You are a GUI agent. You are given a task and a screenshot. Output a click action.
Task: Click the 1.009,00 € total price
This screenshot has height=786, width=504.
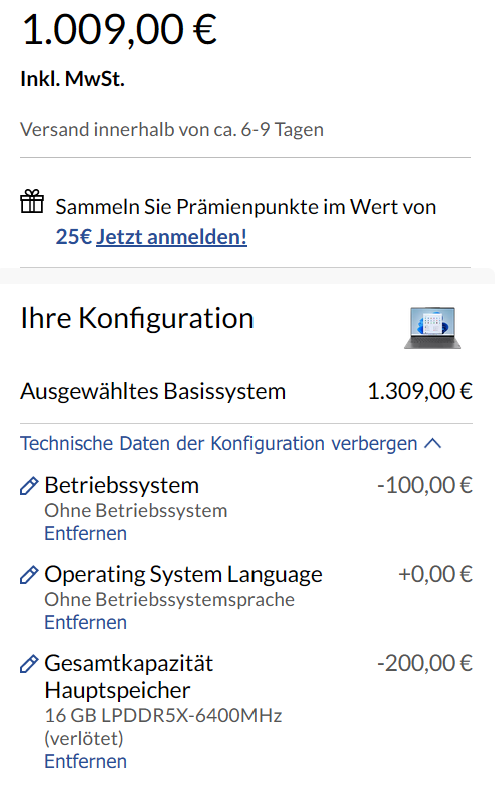point(119,30)
